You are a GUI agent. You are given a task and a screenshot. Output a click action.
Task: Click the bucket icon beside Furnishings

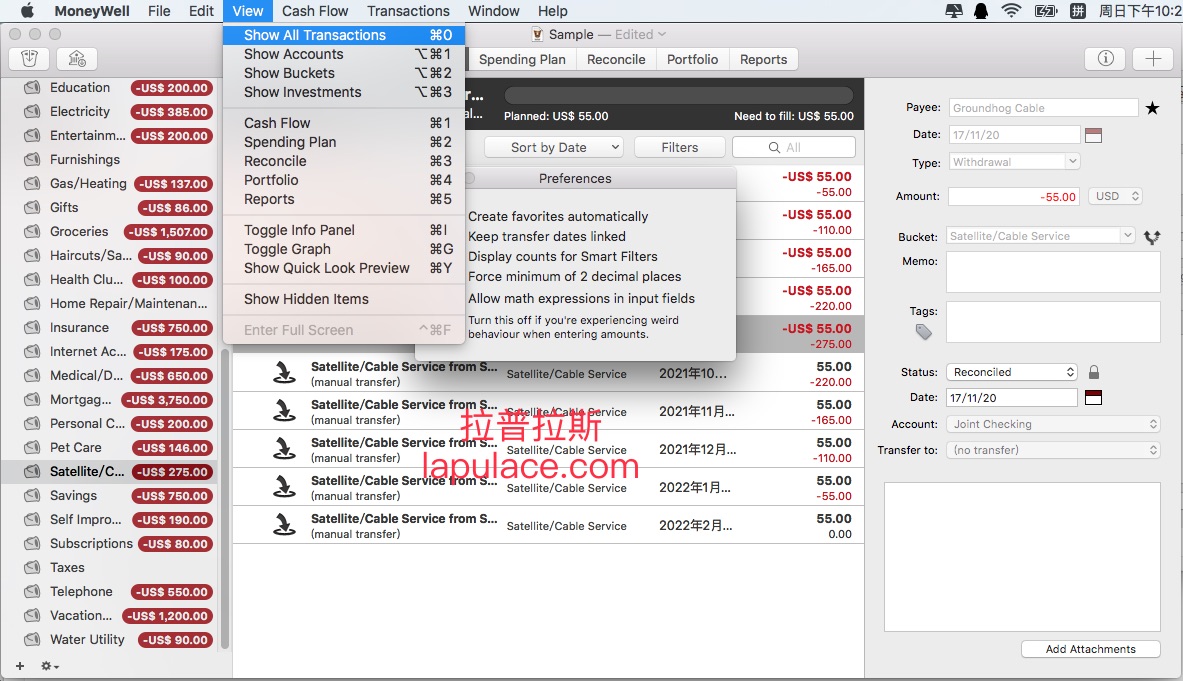tap(32, 159)
